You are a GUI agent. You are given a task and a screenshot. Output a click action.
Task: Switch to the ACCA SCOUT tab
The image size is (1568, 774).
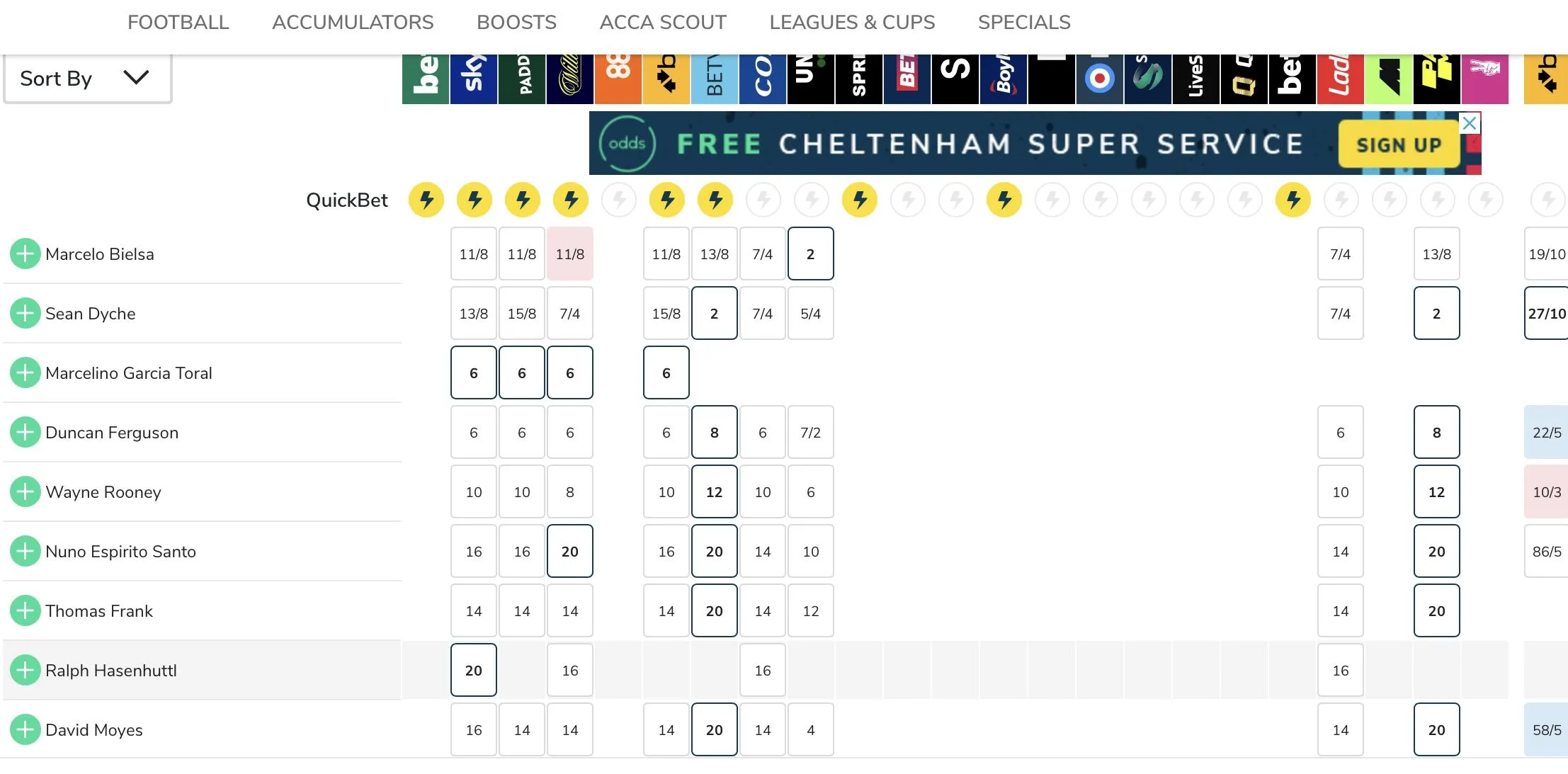663,23
